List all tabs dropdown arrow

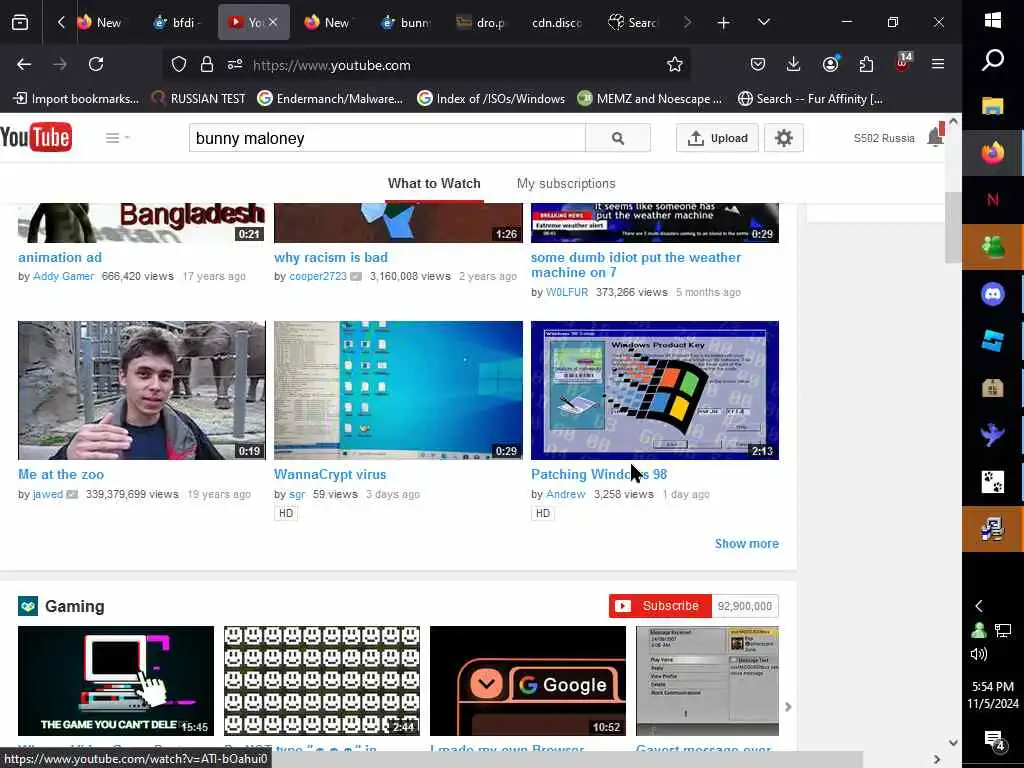coord(763,22)
